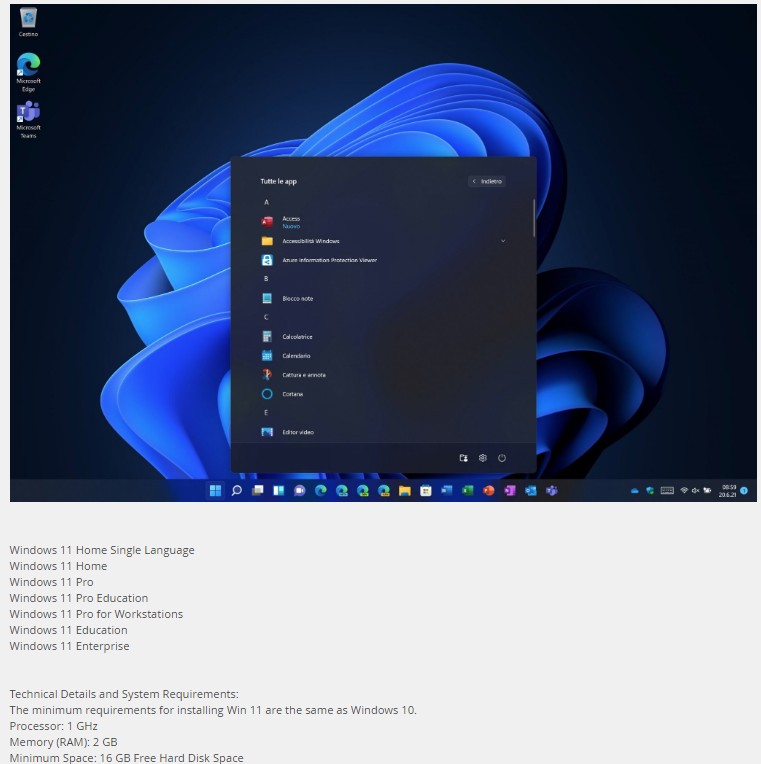Click the 'Windows 11 Pro' line
The image size is (761, 764).
[51, 582]
